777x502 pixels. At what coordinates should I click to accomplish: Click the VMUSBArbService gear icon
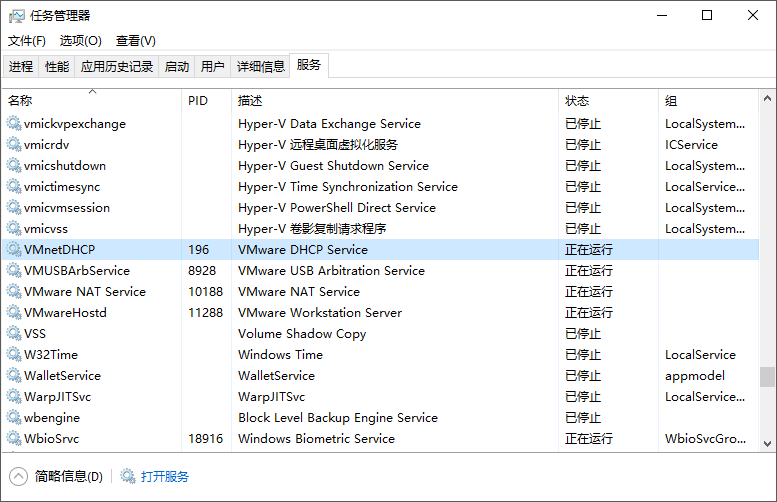point(14,270)
